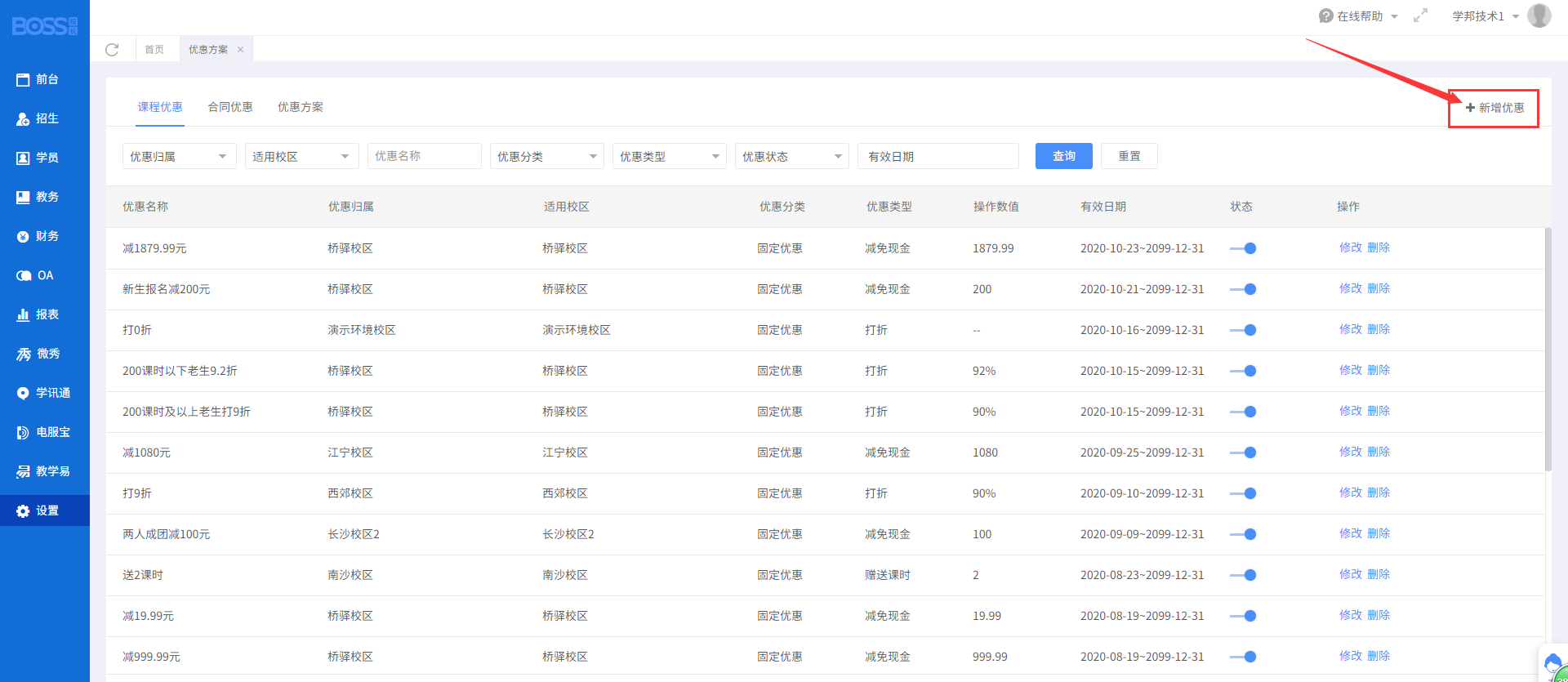Toggle status switch for 打0折
Viewport: 1568px width, 682px height.
(1243, 330)
